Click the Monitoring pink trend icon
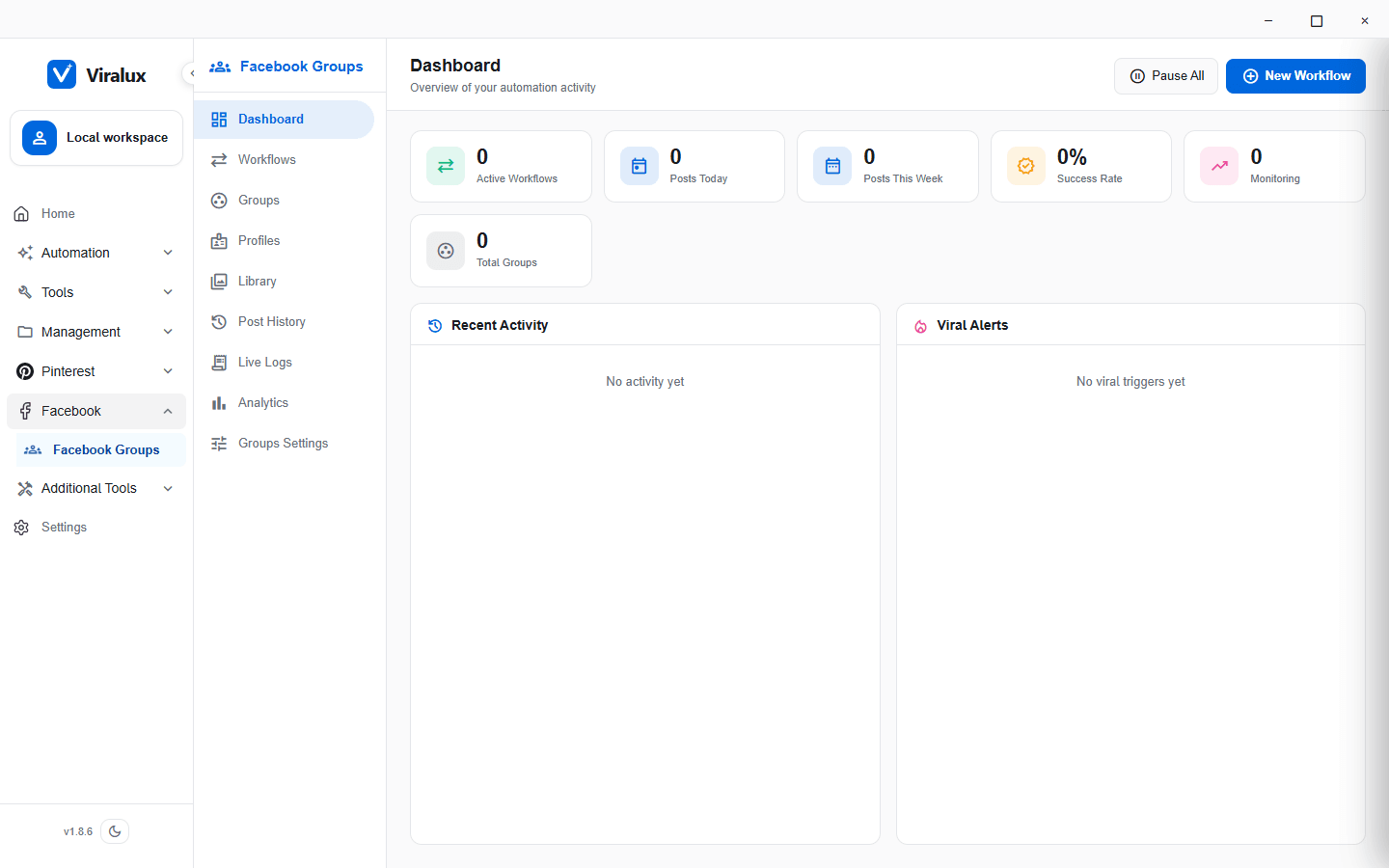The width and height of the screenshot is (1389, 868). (1219, 166)
